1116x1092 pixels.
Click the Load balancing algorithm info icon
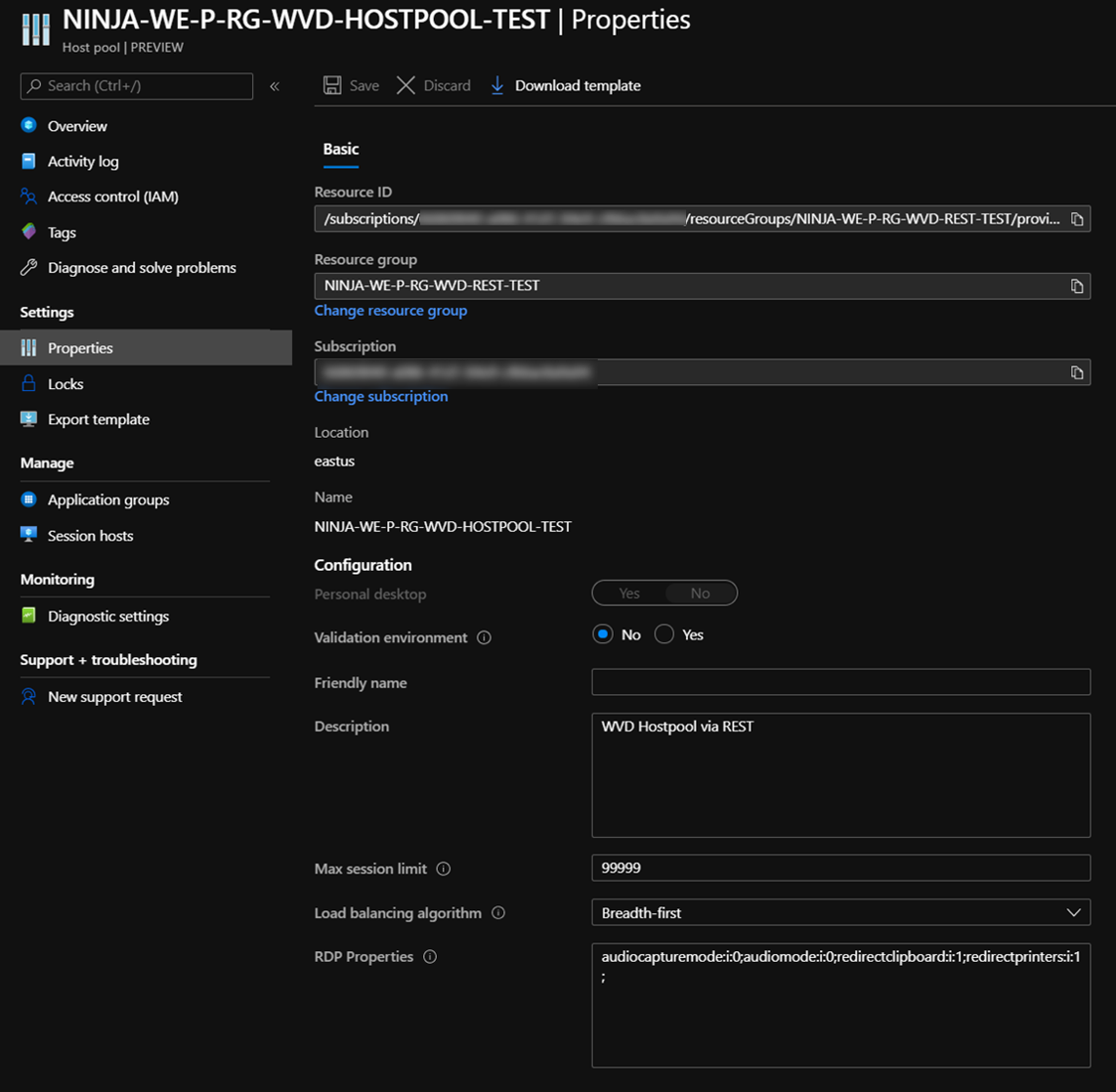498,913
